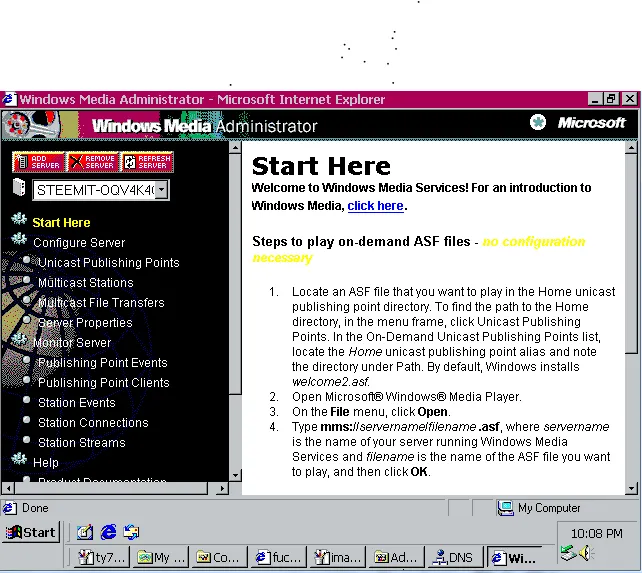Click the menu frame vertical scrollbar thumb
This screenshot has height=573, width=642.
(235, 274)
